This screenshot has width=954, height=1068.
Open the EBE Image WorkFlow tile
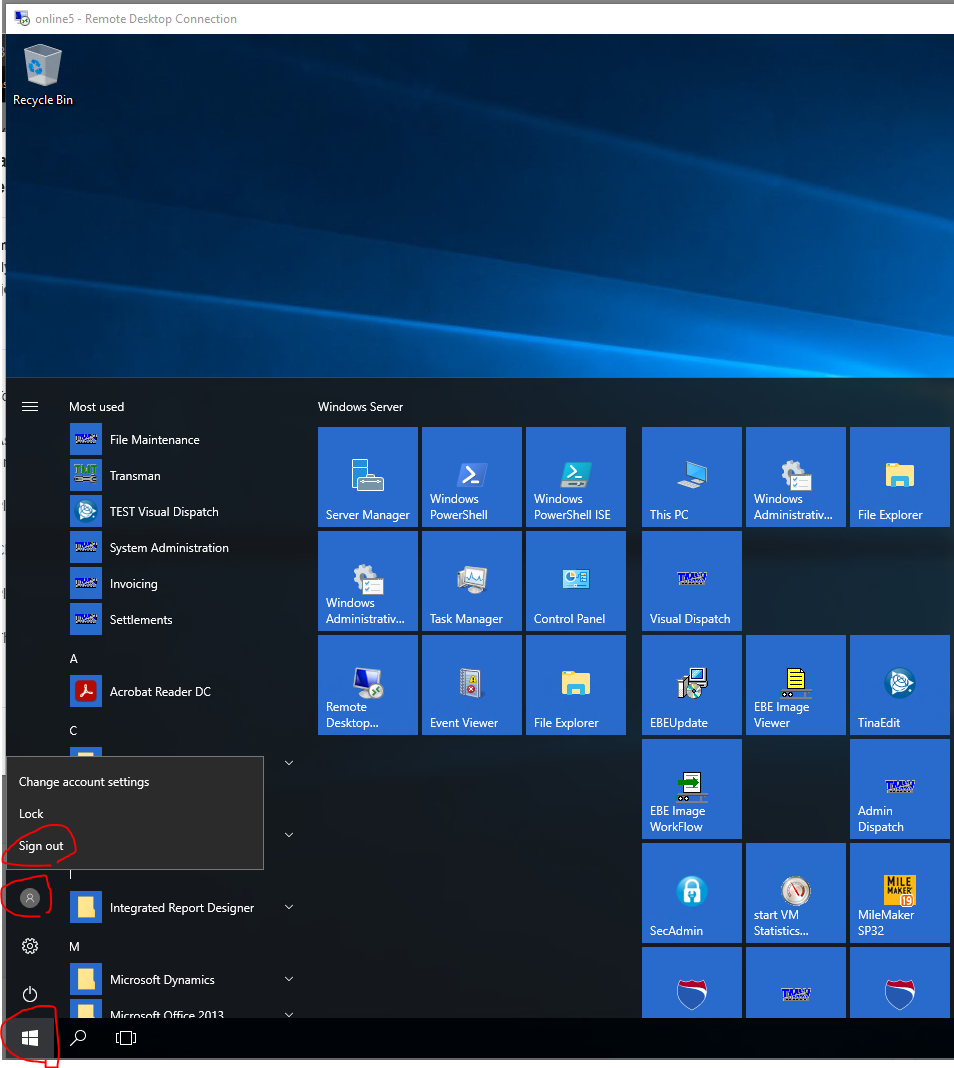click(x=692, y=789)
